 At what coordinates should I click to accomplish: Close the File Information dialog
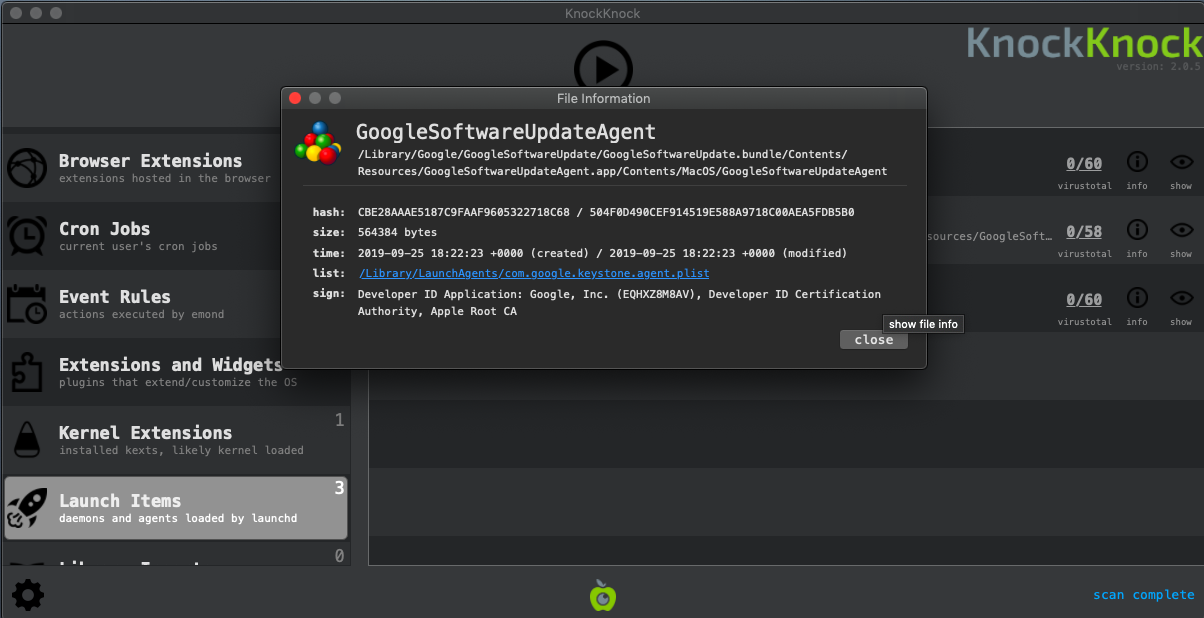coord(873,340)
